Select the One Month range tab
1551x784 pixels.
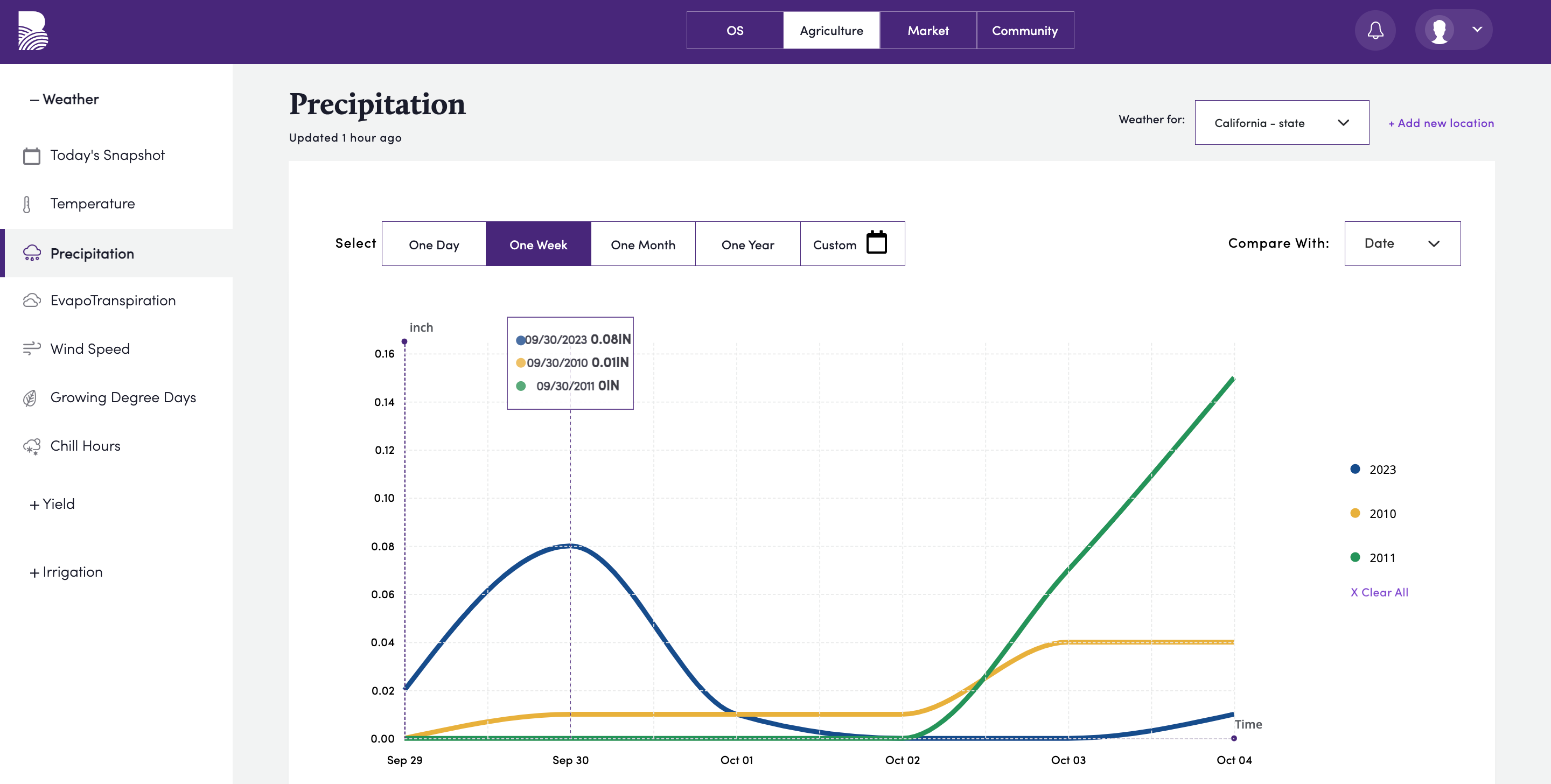643,244
